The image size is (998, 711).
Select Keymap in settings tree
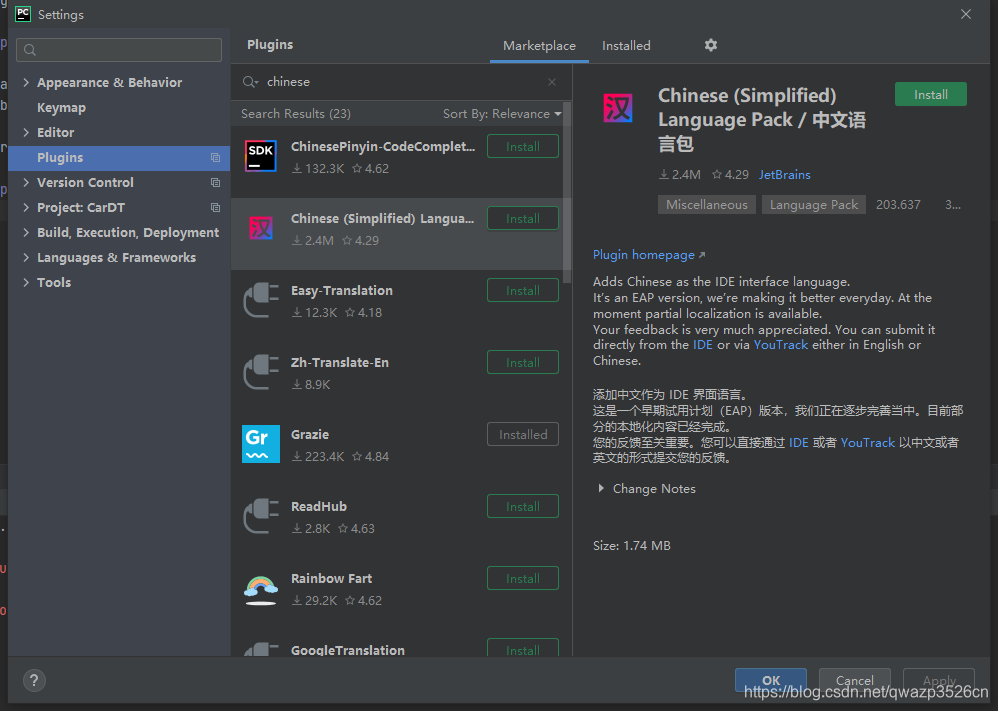61,108
